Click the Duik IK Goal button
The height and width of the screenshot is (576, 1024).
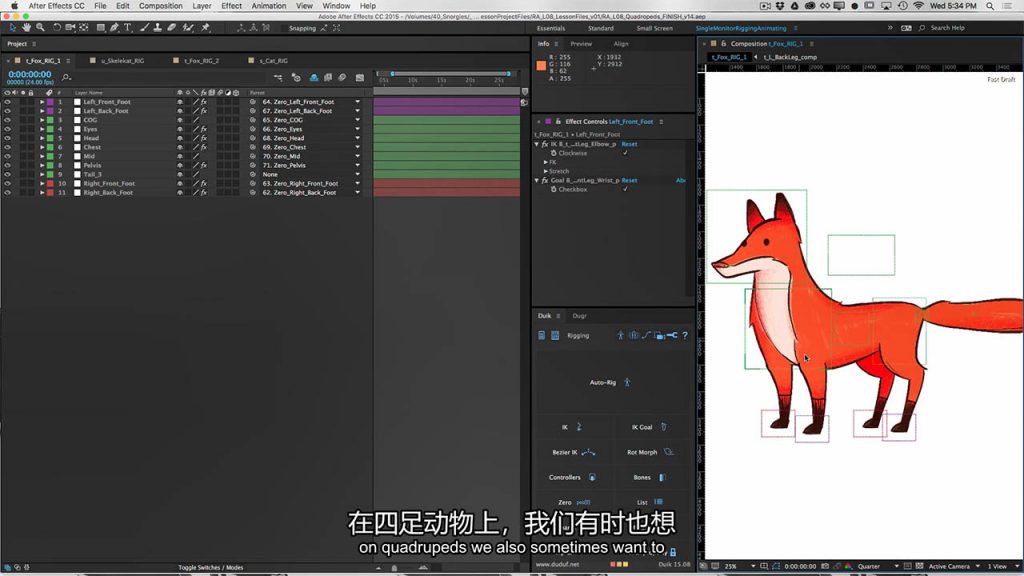coord(649,427)
